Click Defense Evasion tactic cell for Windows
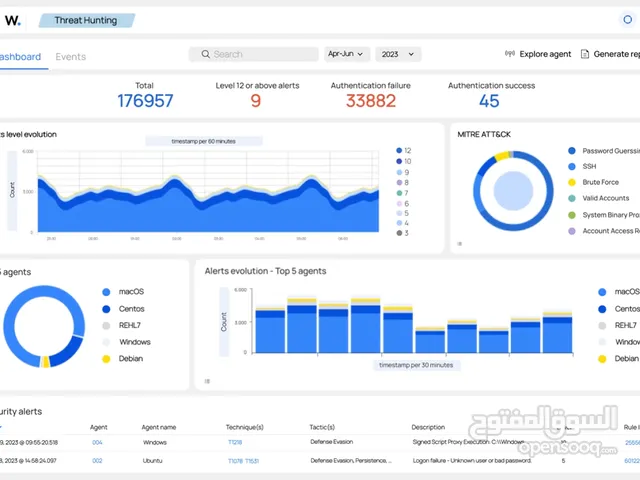 point(331,442)
